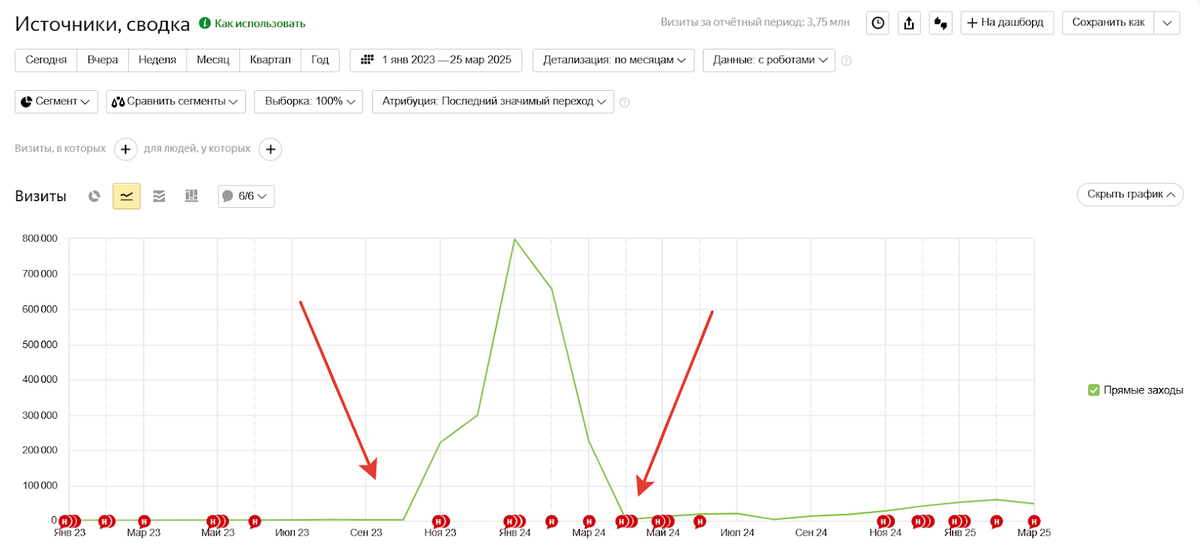Click the Июл 23 axis label
This screenshot has height=556, width=1200.
click(x=291, y=533)
